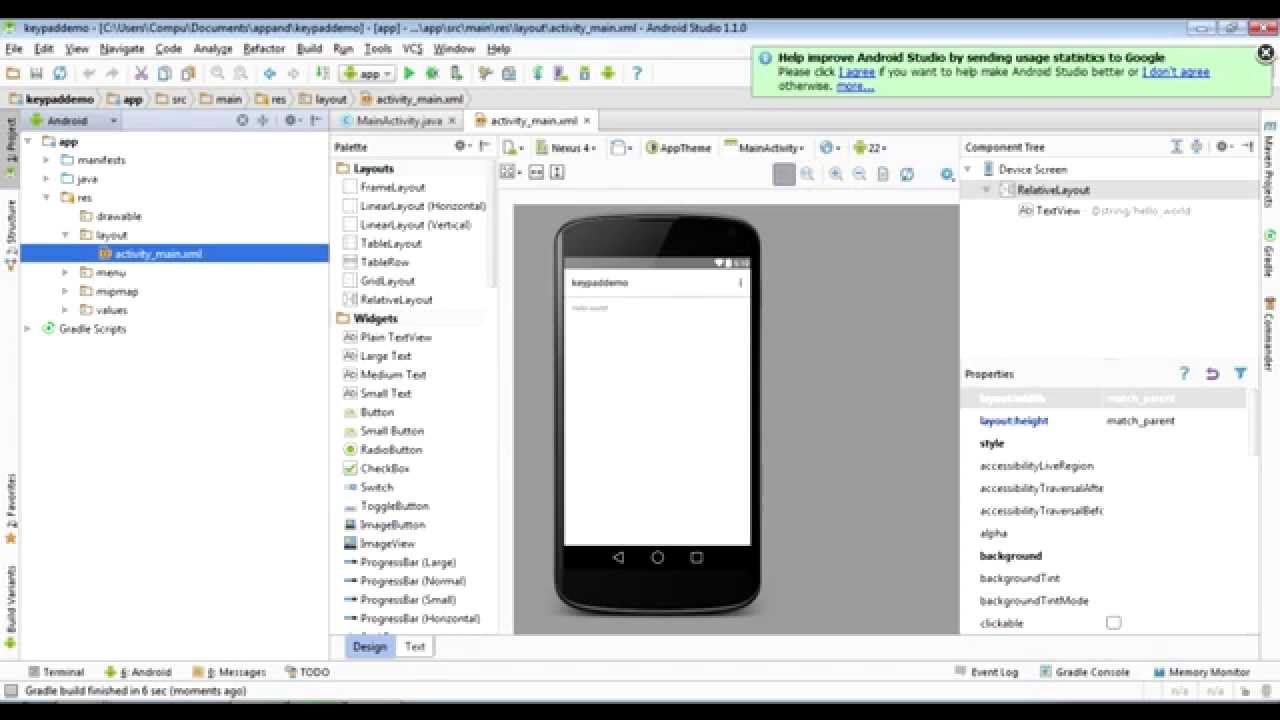1280x720 pixels.
Task: Open the API level 22 dropdown
Action: pyautogui.click(x=870, y=147)
